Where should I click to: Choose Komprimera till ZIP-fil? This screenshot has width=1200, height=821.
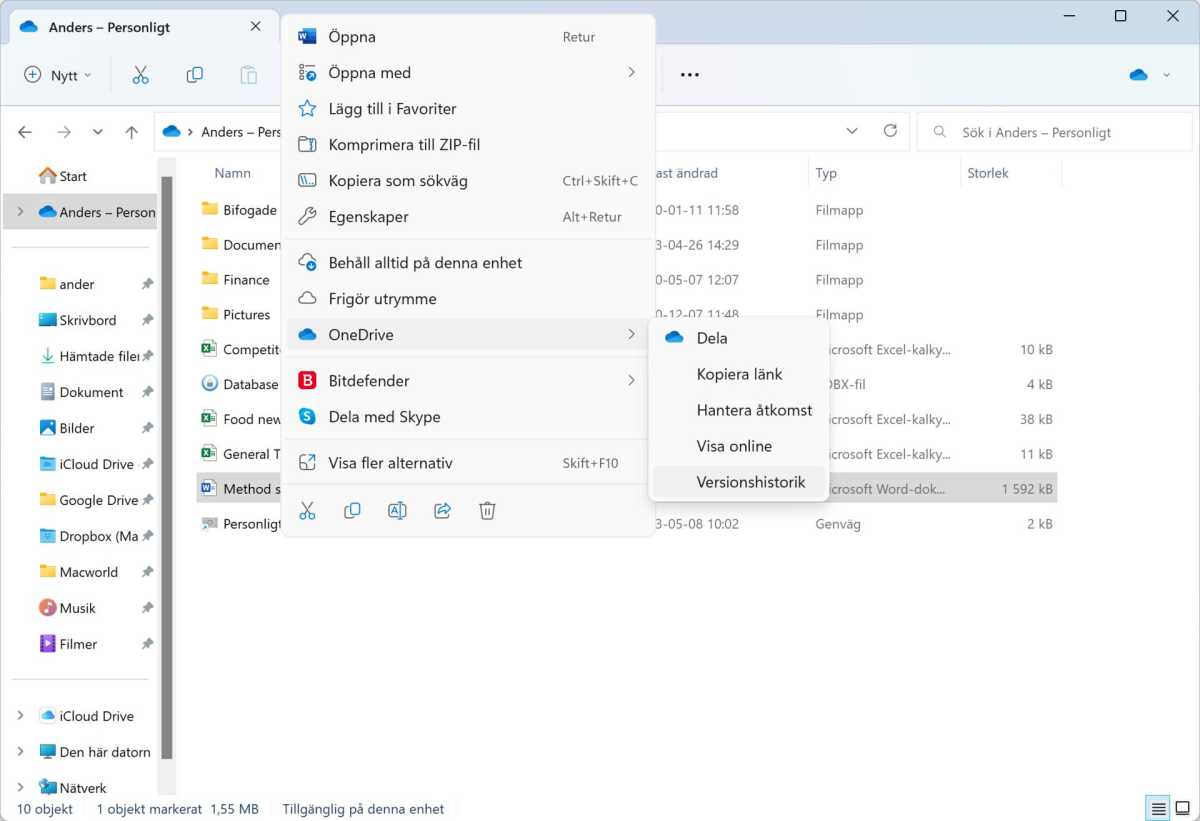pos(468,145)
